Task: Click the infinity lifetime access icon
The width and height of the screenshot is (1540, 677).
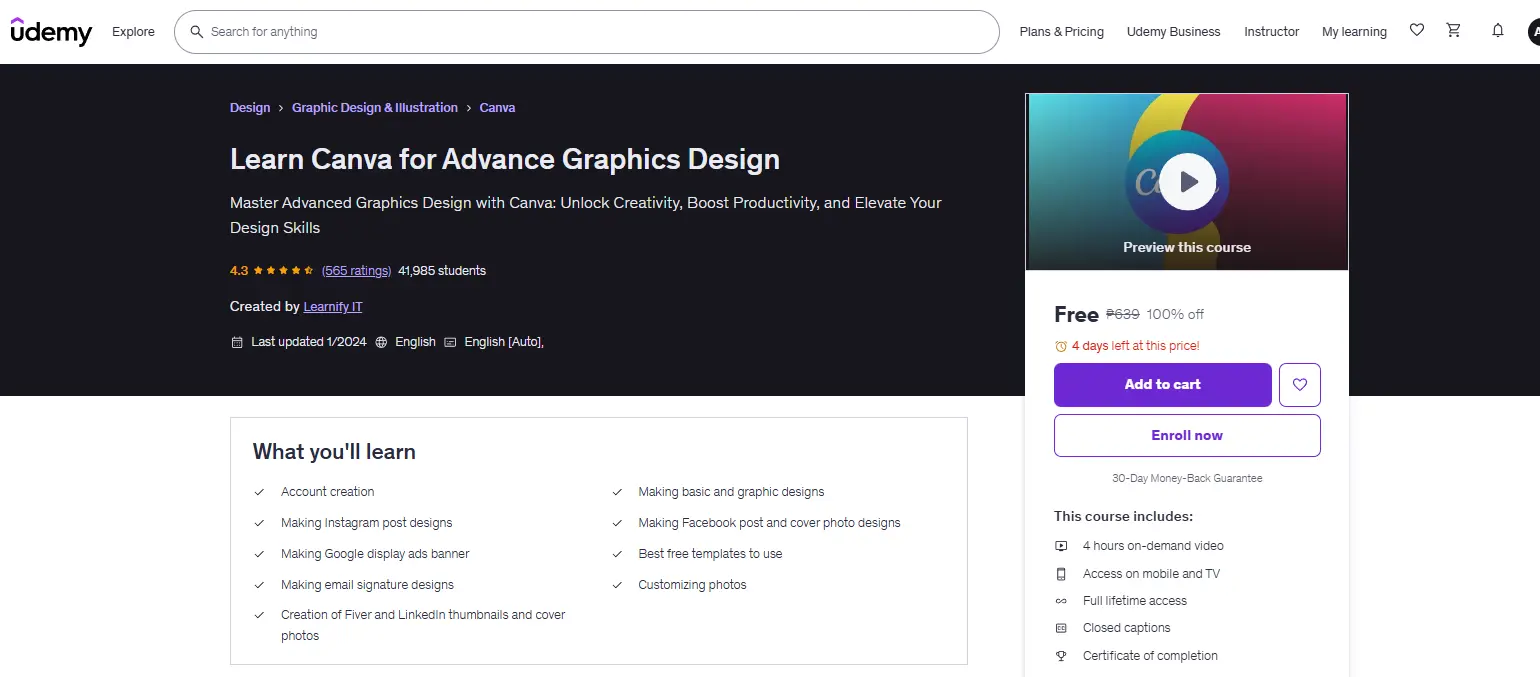Action: tap(1061, 601)
